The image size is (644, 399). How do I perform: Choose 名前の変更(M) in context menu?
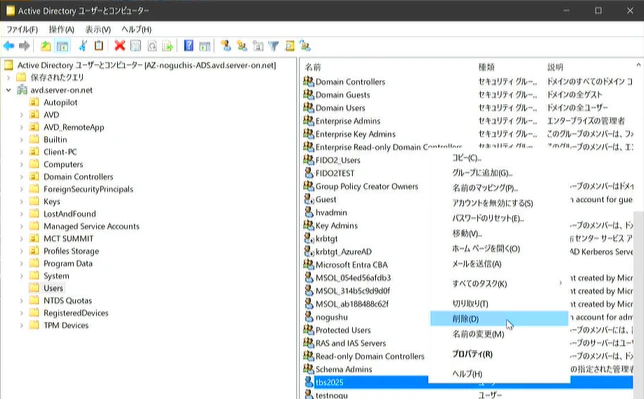coord(499,334)
